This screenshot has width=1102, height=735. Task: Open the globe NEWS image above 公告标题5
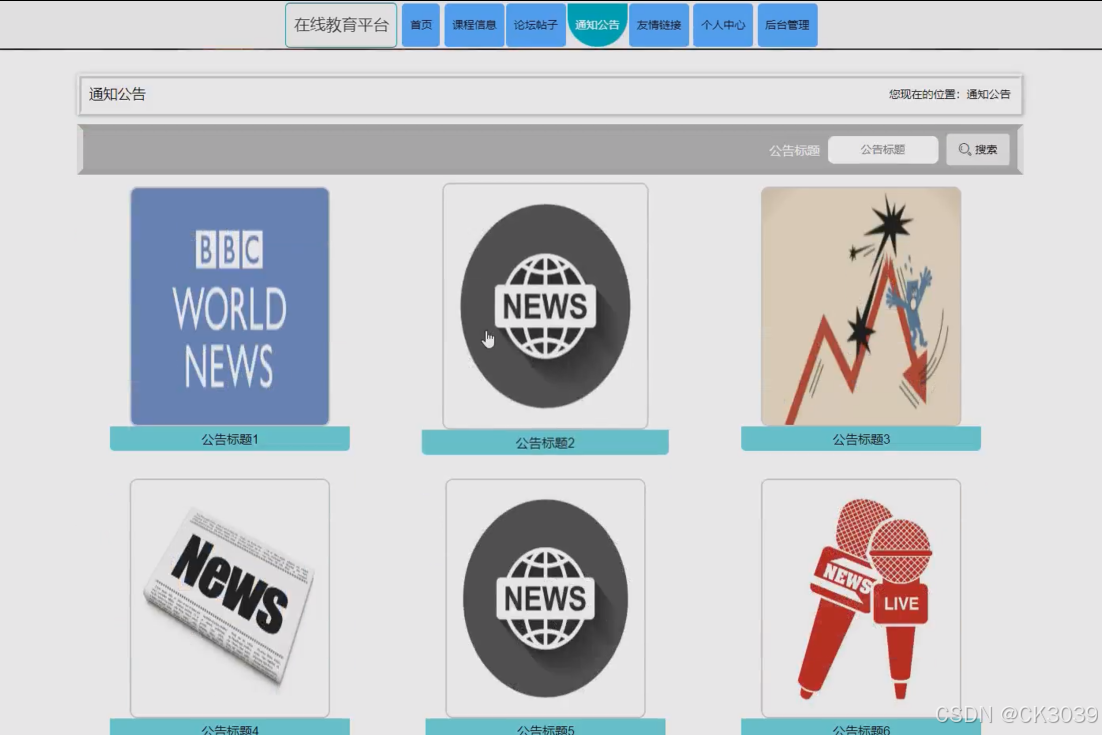tap(545, 598)
